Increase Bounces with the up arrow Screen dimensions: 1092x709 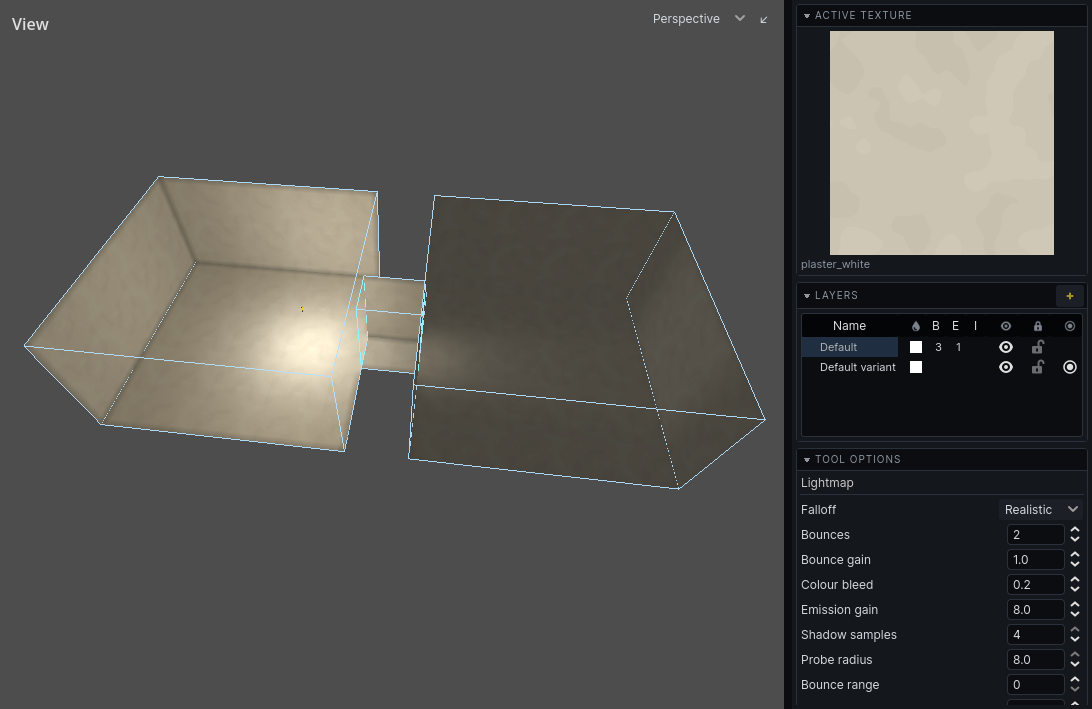click(1075, 531)
